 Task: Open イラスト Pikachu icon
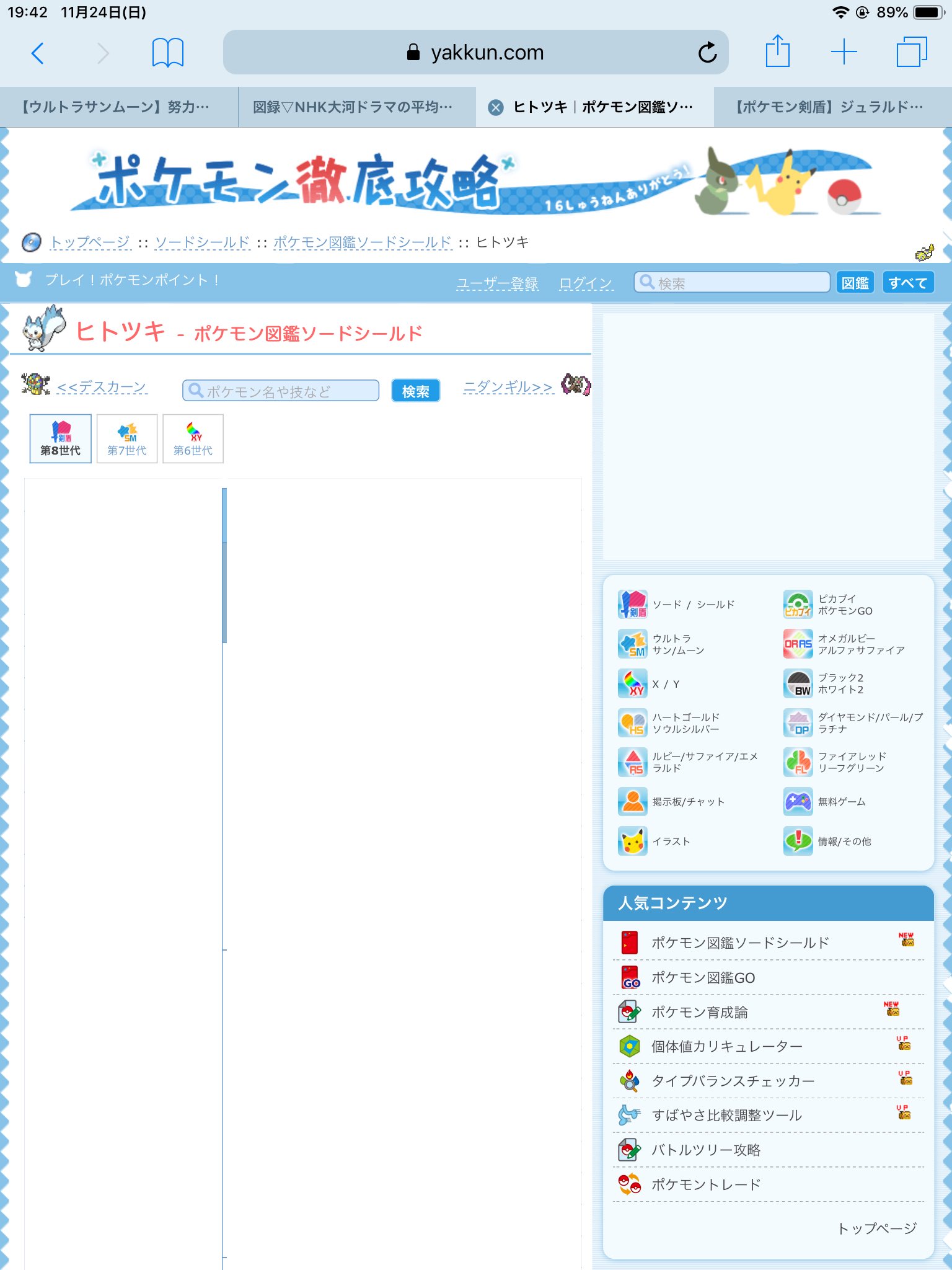click(x=632, y=841)
